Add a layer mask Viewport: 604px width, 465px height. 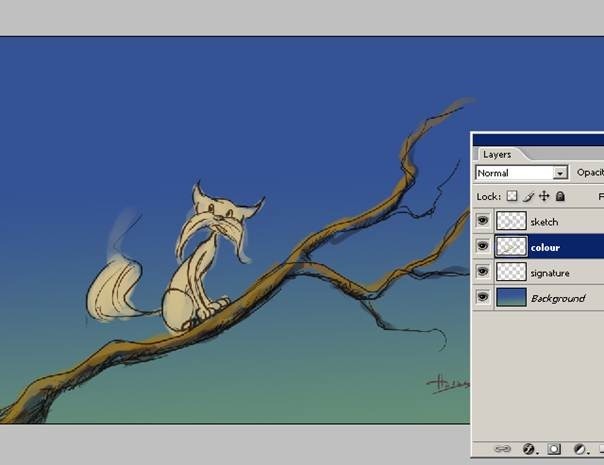(554, 450)
